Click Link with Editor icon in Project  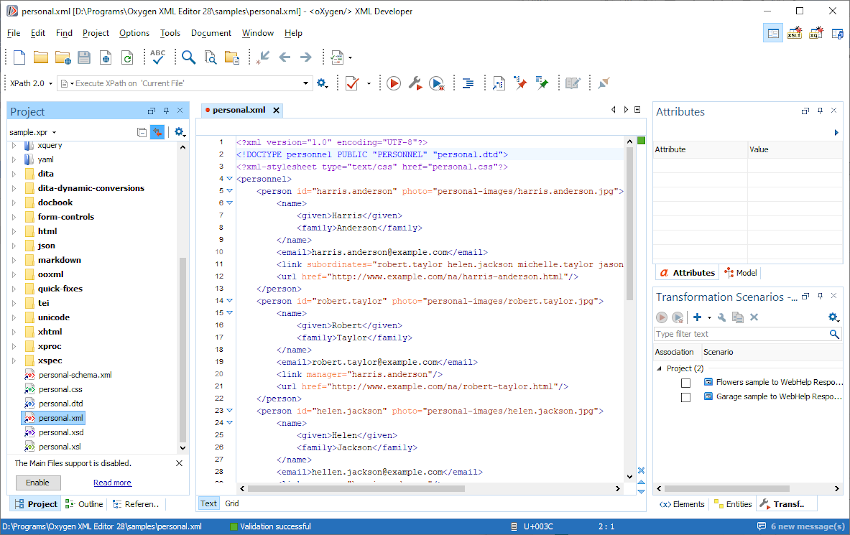point(158,132)
